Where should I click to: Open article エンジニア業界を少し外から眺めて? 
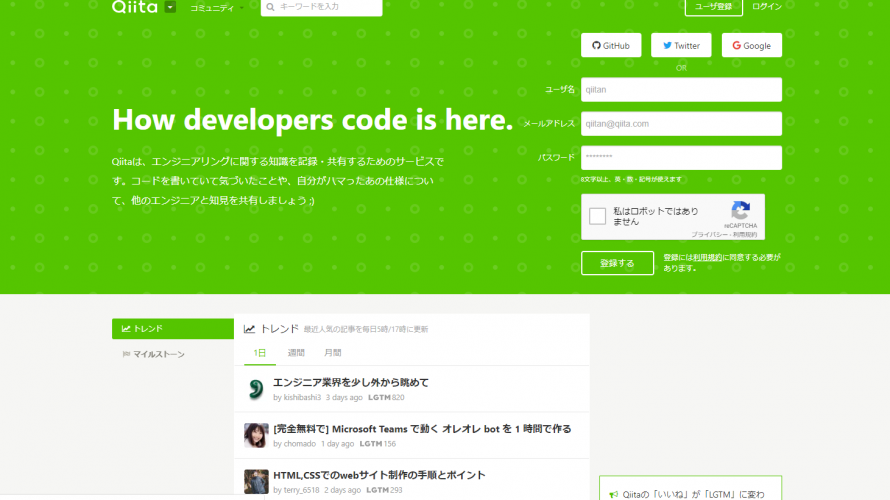(351, 383)
